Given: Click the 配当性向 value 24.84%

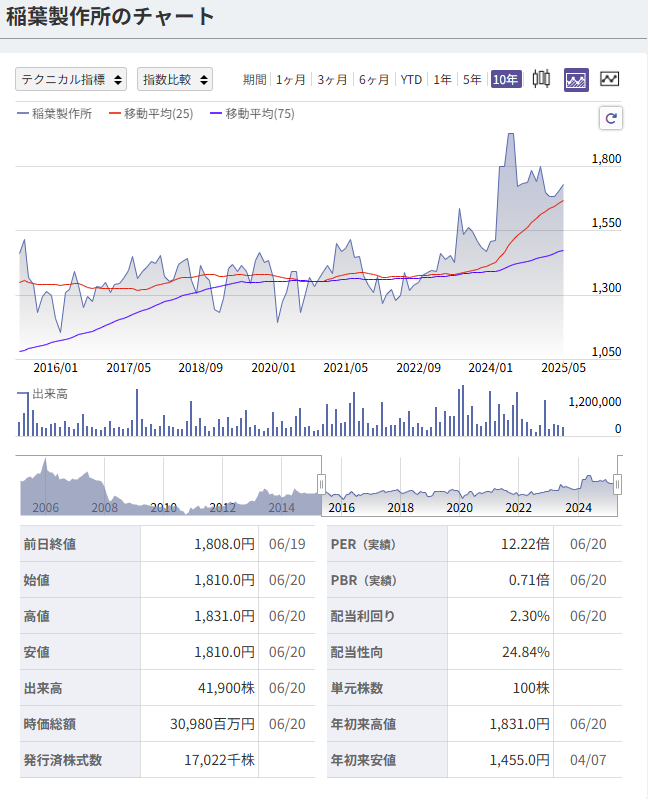Looking at the screenshot, I should [x=526, y=652].
